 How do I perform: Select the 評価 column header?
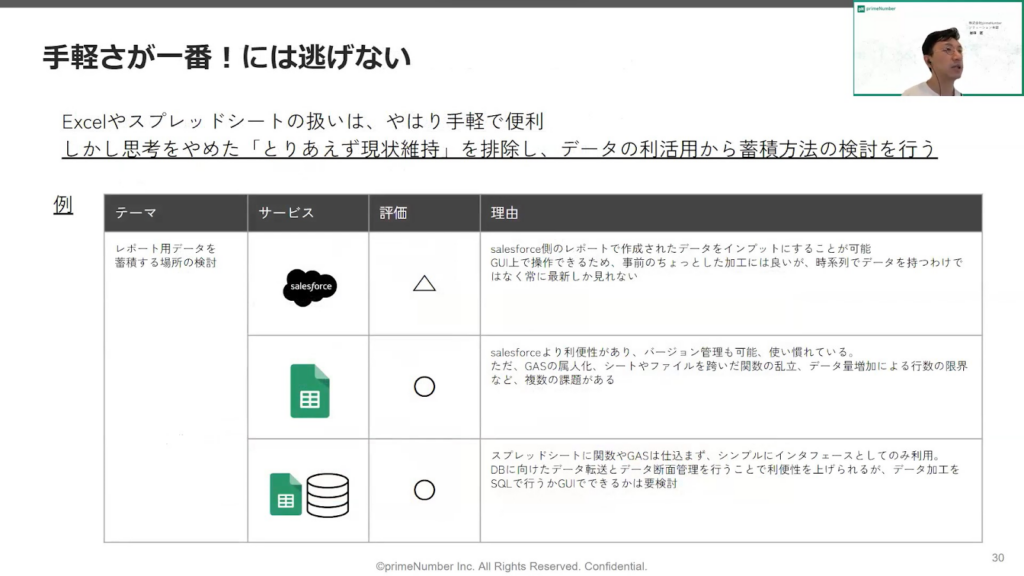tap(394, 213)
